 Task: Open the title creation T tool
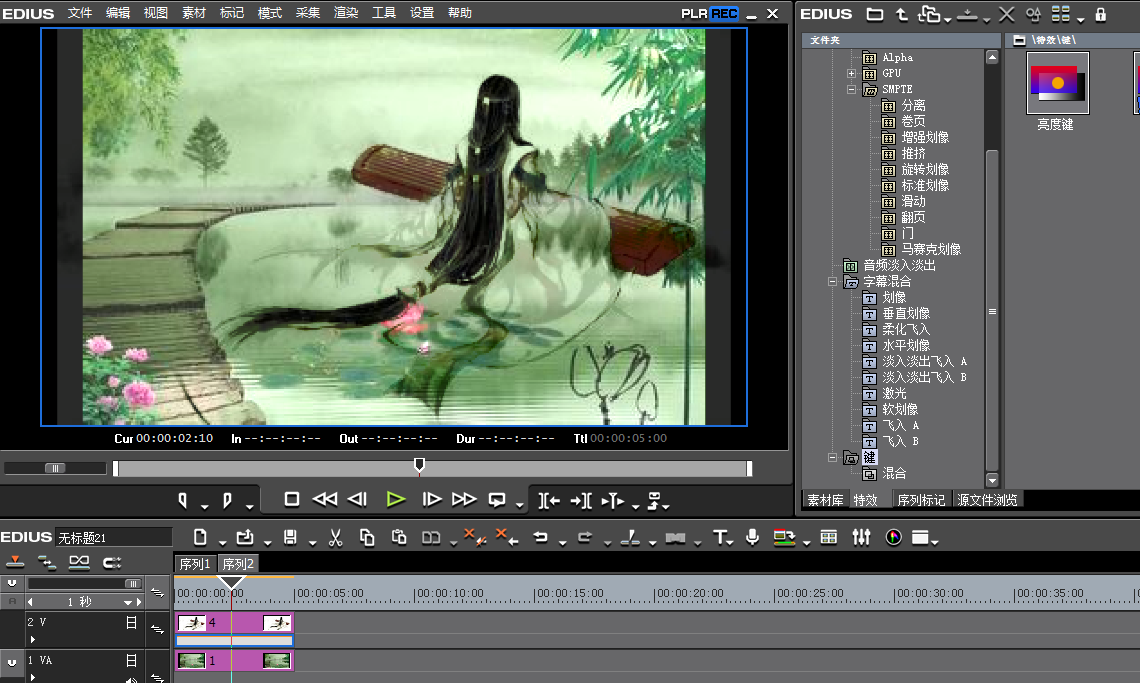point(721,538)
